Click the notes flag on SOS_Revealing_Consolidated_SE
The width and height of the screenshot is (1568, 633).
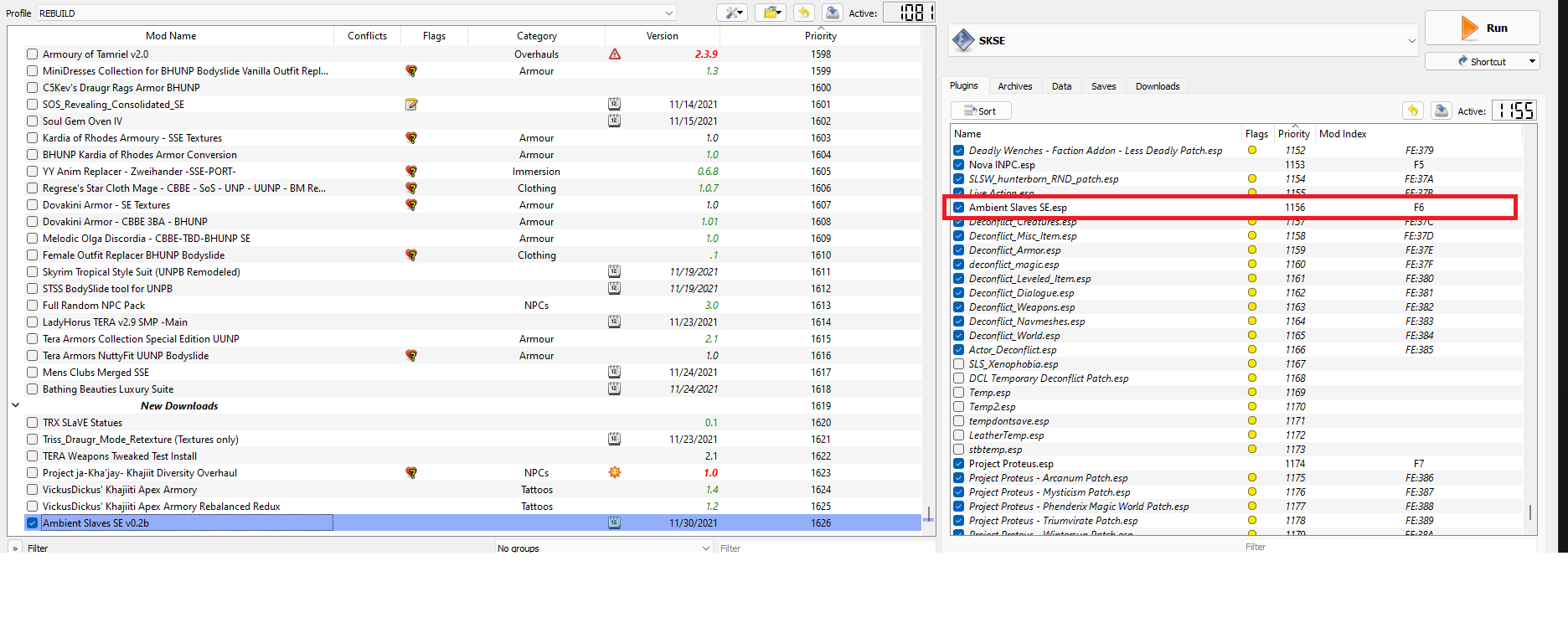click(411, 105)
